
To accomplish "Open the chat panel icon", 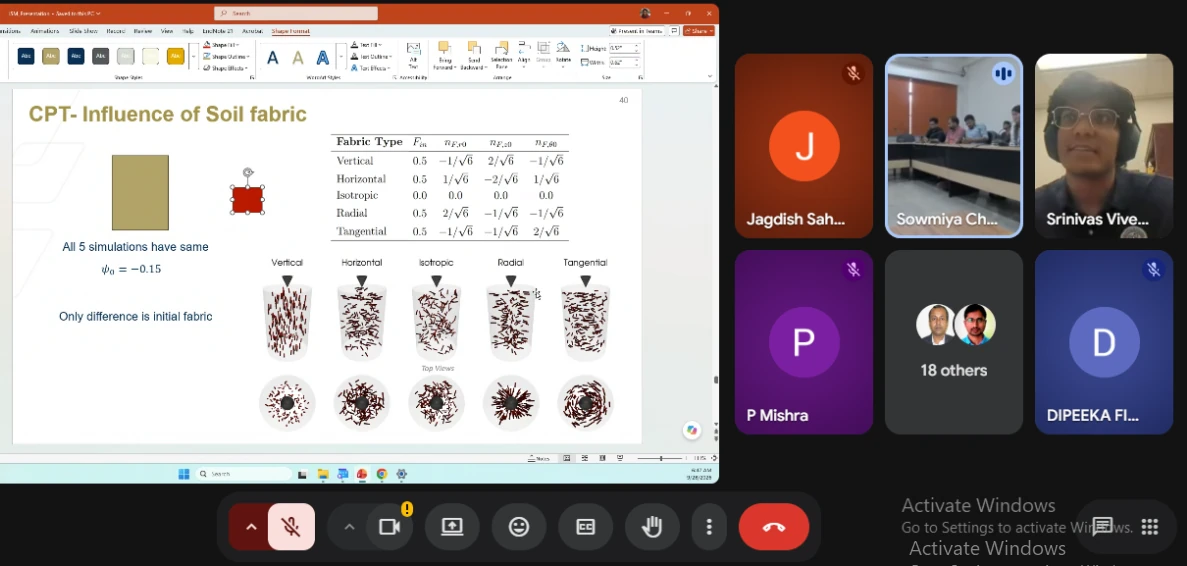I will pos(1102,526).
